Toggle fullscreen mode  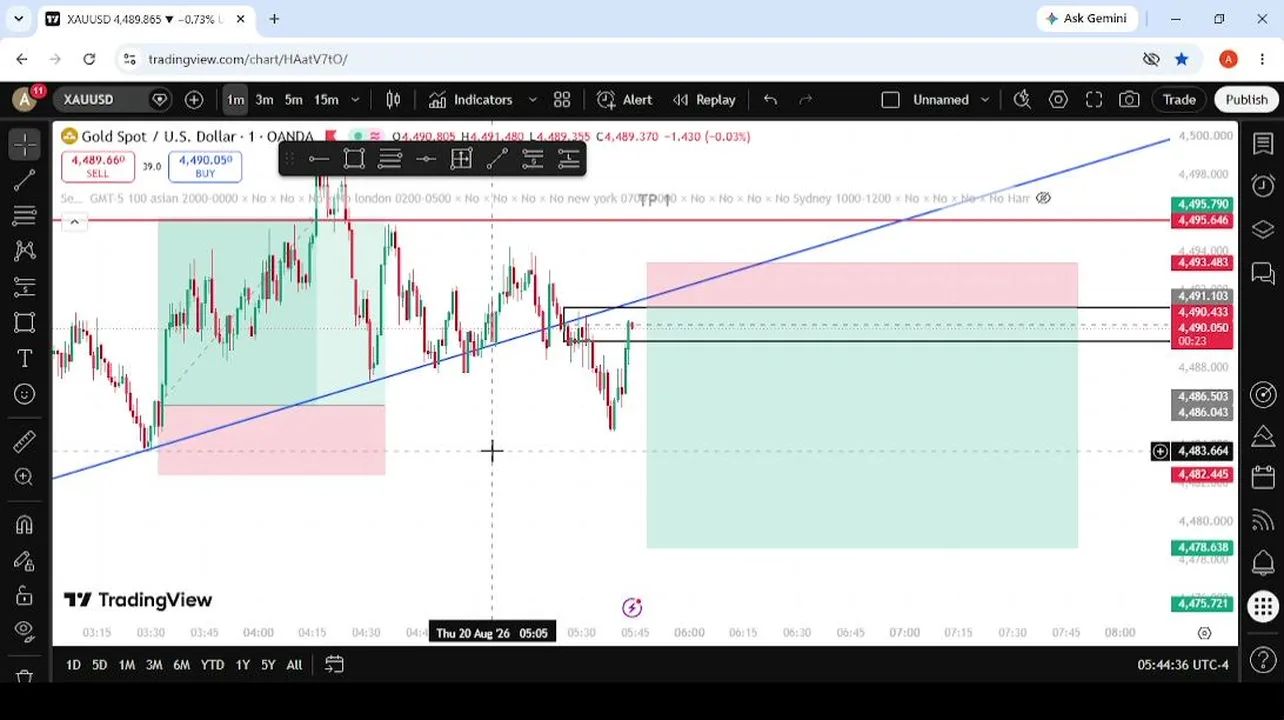tap(1094, 99)
